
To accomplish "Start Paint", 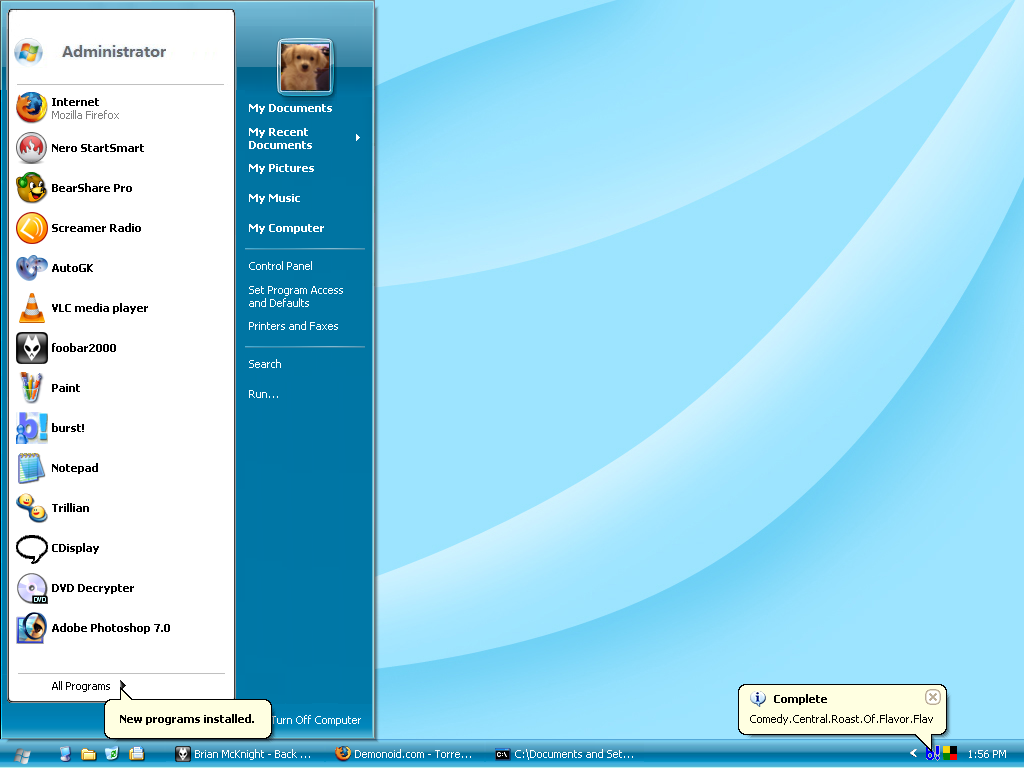I will point(121,388).
